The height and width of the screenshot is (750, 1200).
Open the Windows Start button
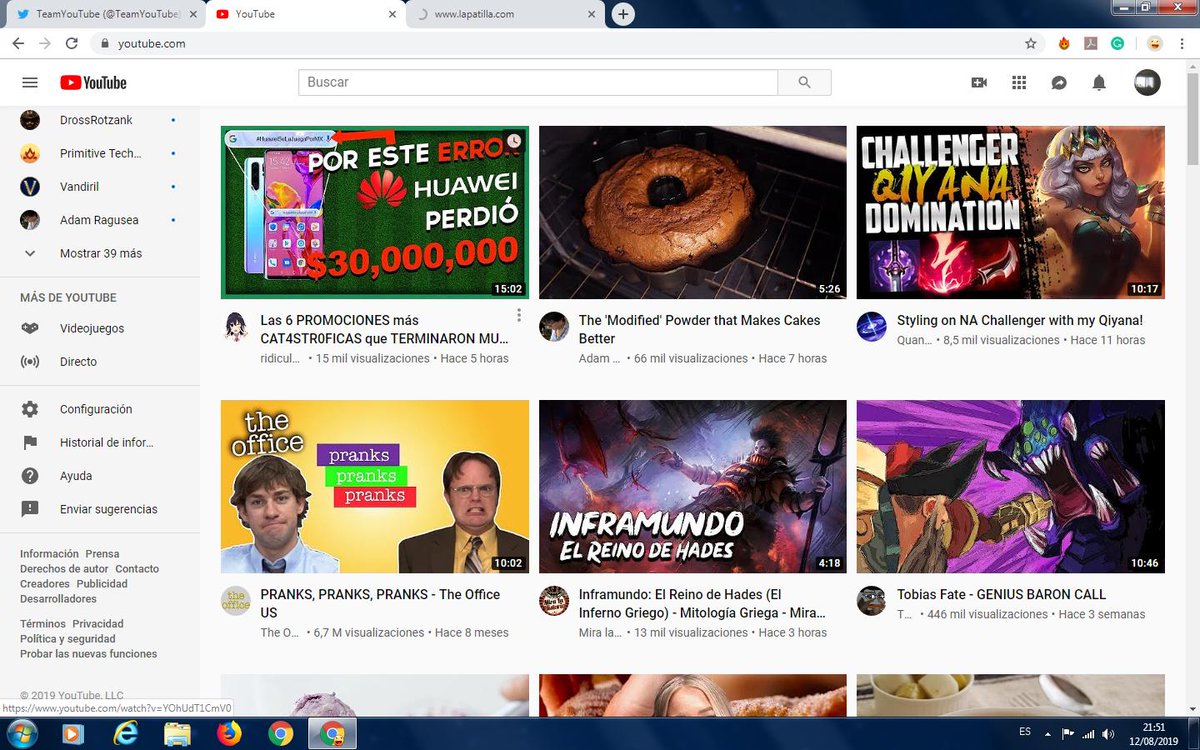pyautogui.click(x=21, y=734)
